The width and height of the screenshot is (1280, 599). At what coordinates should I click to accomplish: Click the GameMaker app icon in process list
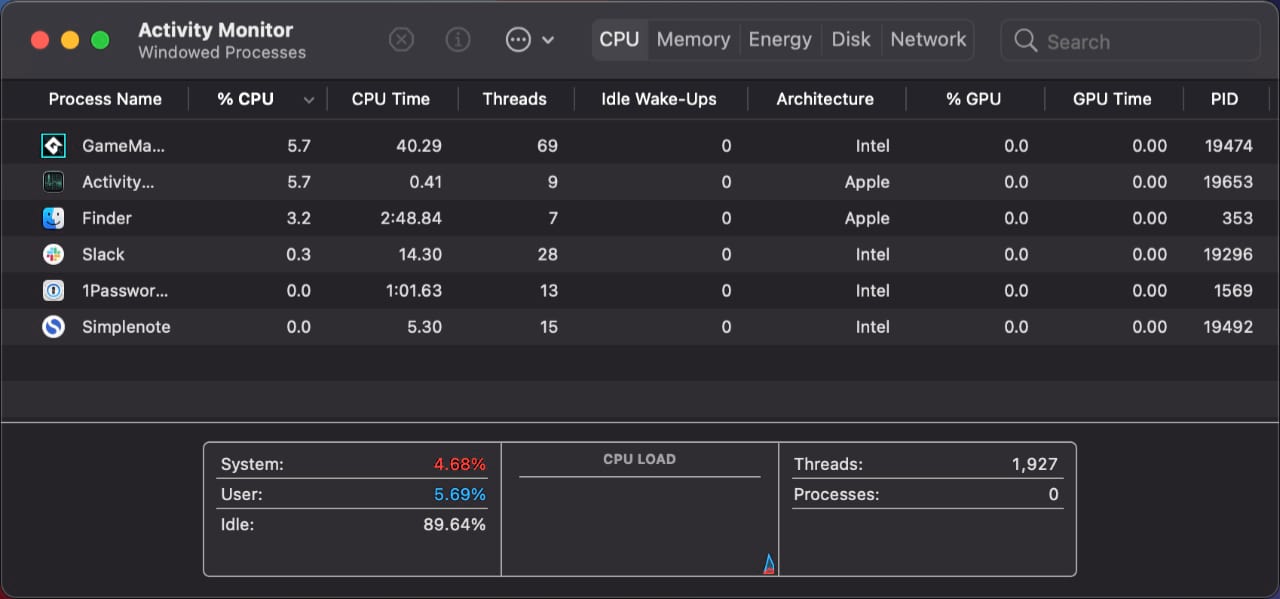click(54, 146)
